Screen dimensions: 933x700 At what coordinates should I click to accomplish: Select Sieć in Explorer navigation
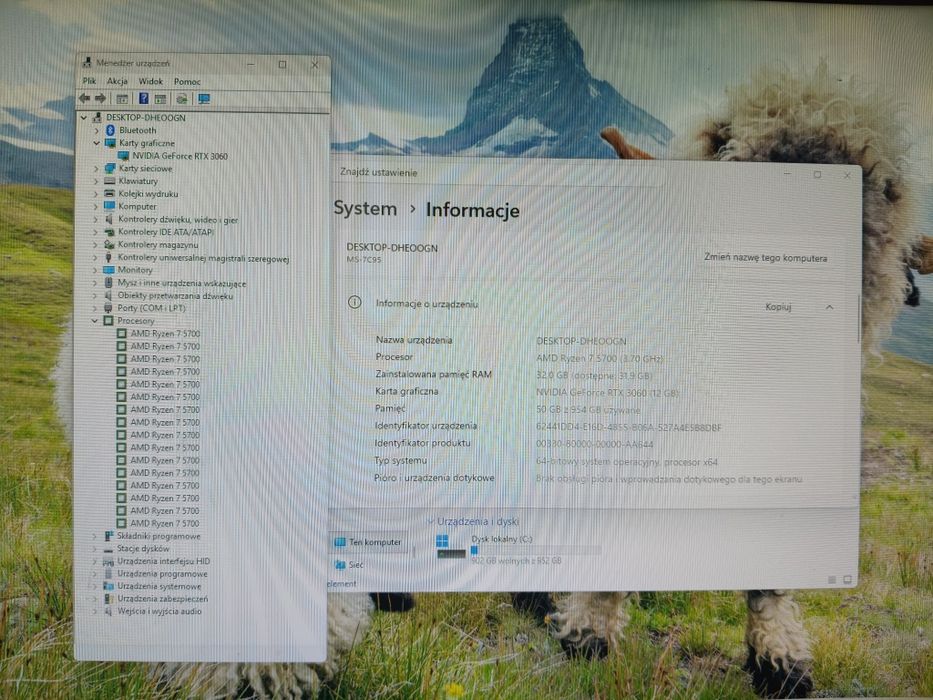pyautogui.click(x=356, y=565)
